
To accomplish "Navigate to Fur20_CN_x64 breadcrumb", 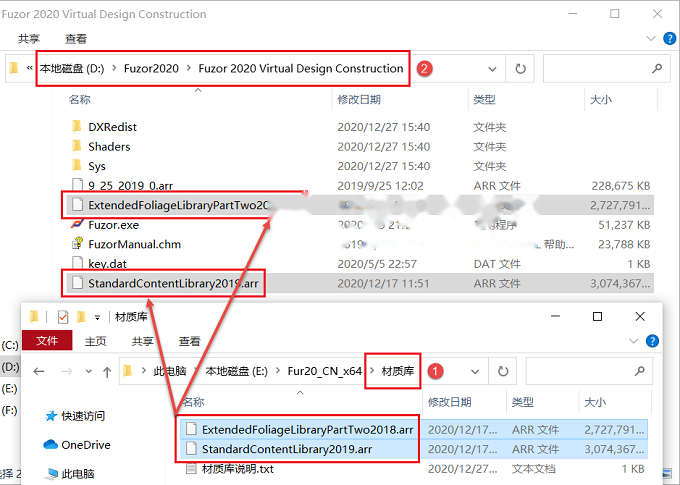I will [324, 371].
